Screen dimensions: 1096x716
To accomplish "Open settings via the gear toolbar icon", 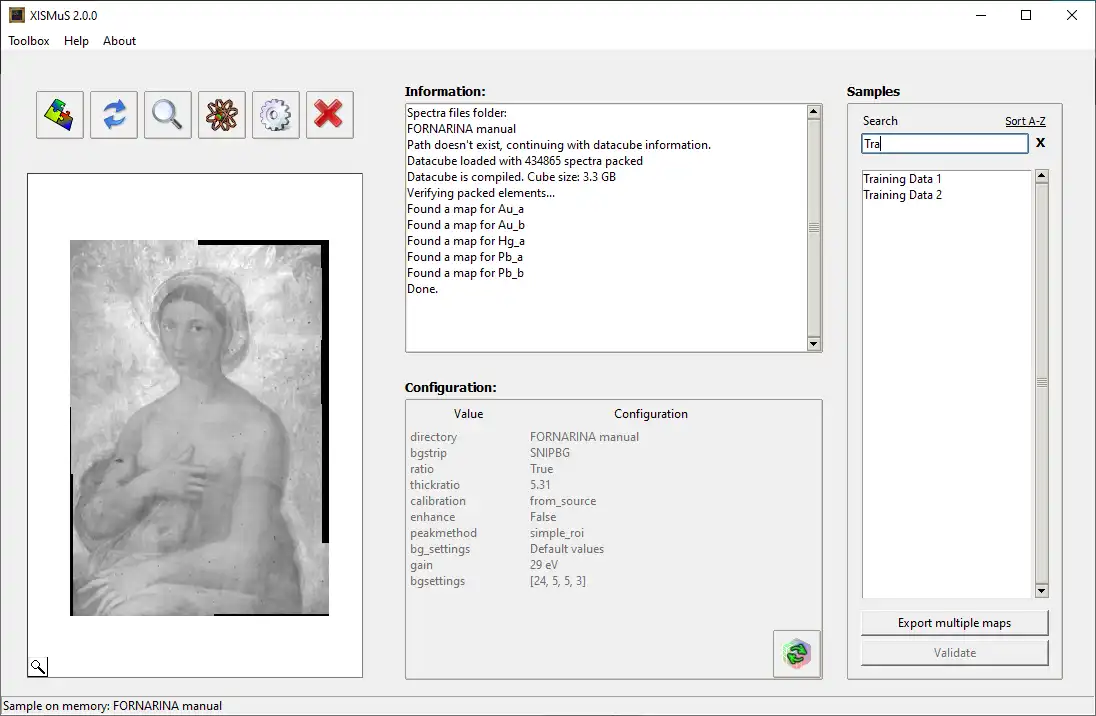I will [275, 114].
